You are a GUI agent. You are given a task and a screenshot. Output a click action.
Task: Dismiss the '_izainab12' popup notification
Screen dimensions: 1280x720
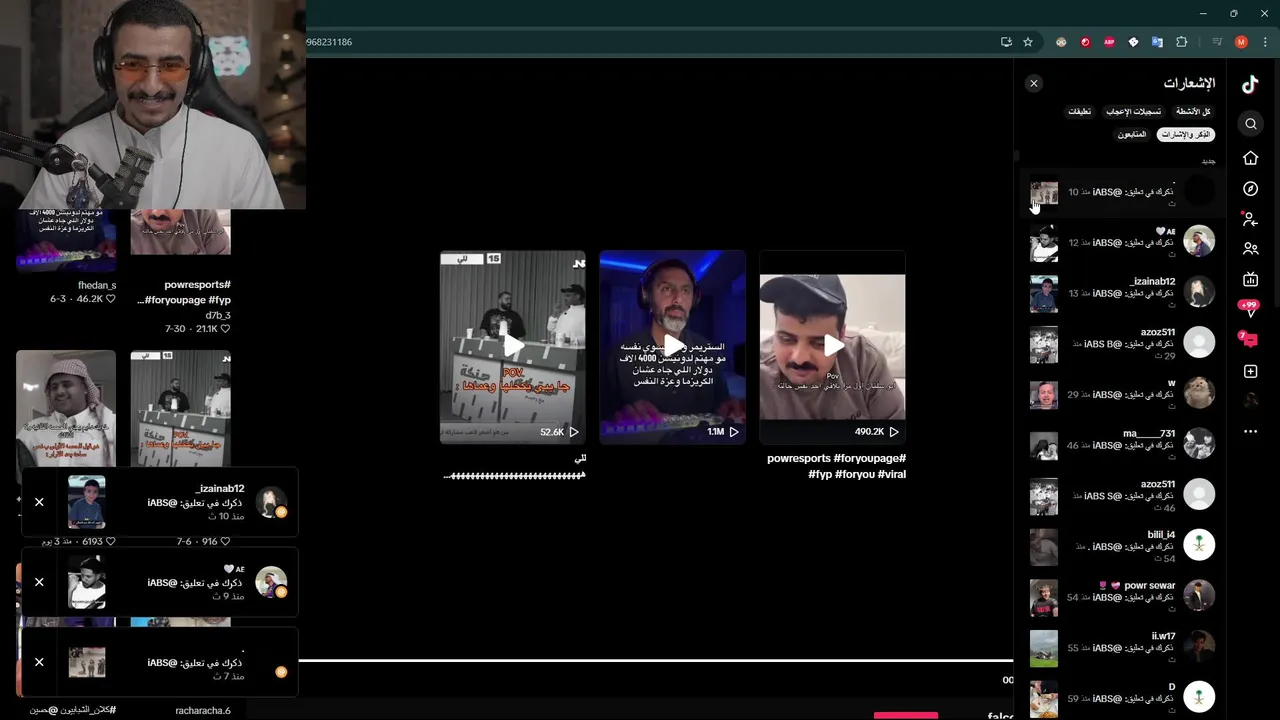39,502
